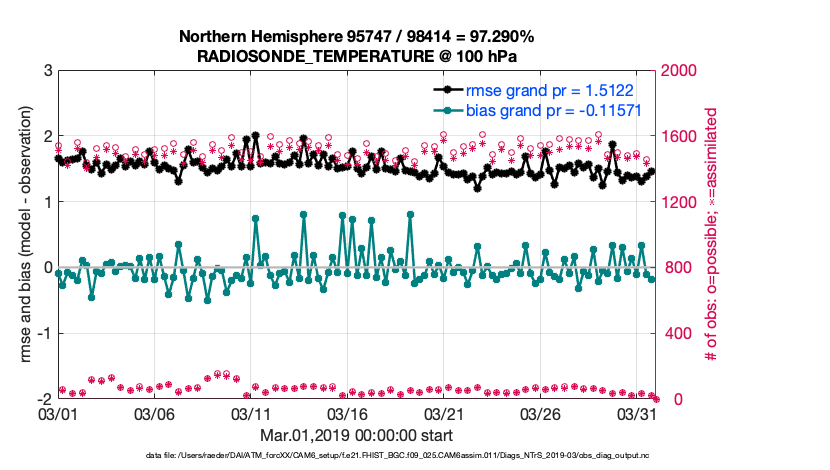
Task: Click the 03/01 x-axis tick label
Action: (56, 414)
